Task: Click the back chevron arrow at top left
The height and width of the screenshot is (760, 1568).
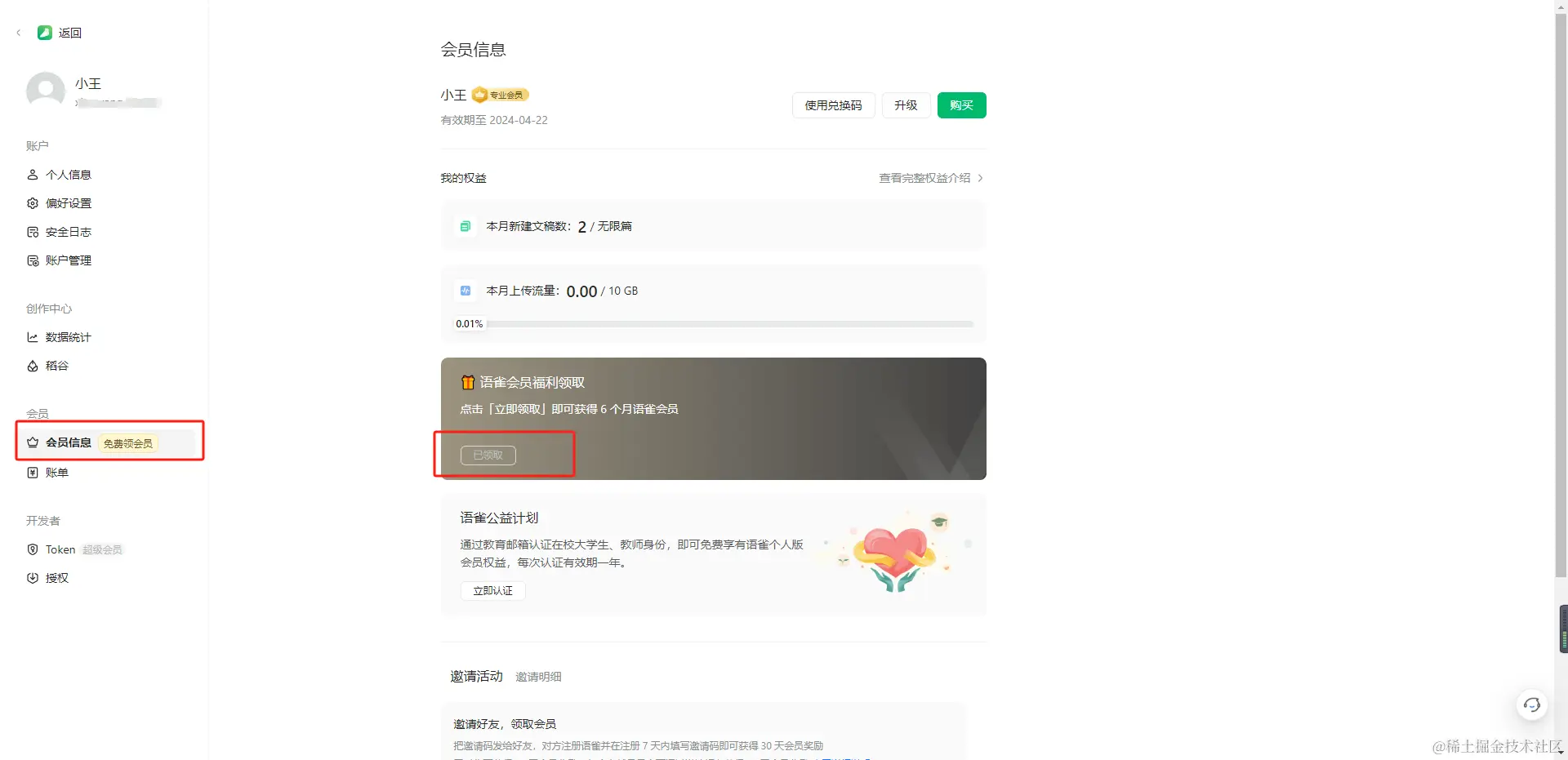Action: click(x=19, y=33)
